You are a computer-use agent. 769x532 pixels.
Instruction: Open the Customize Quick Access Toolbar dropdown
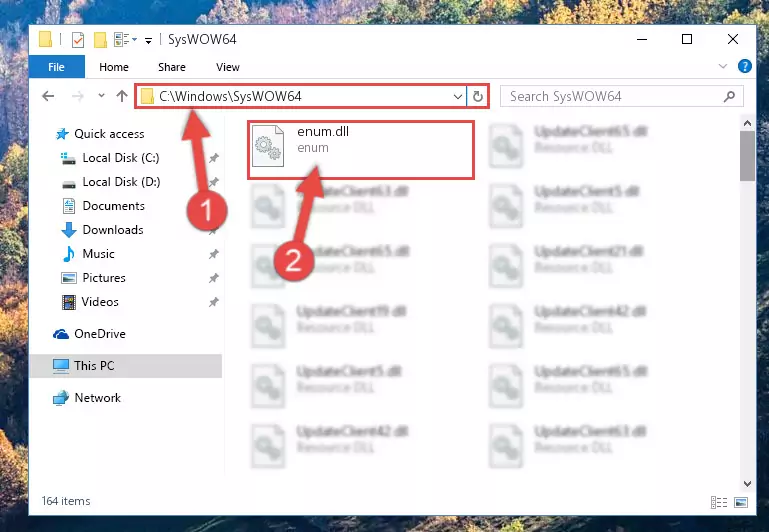pos(148,40)
